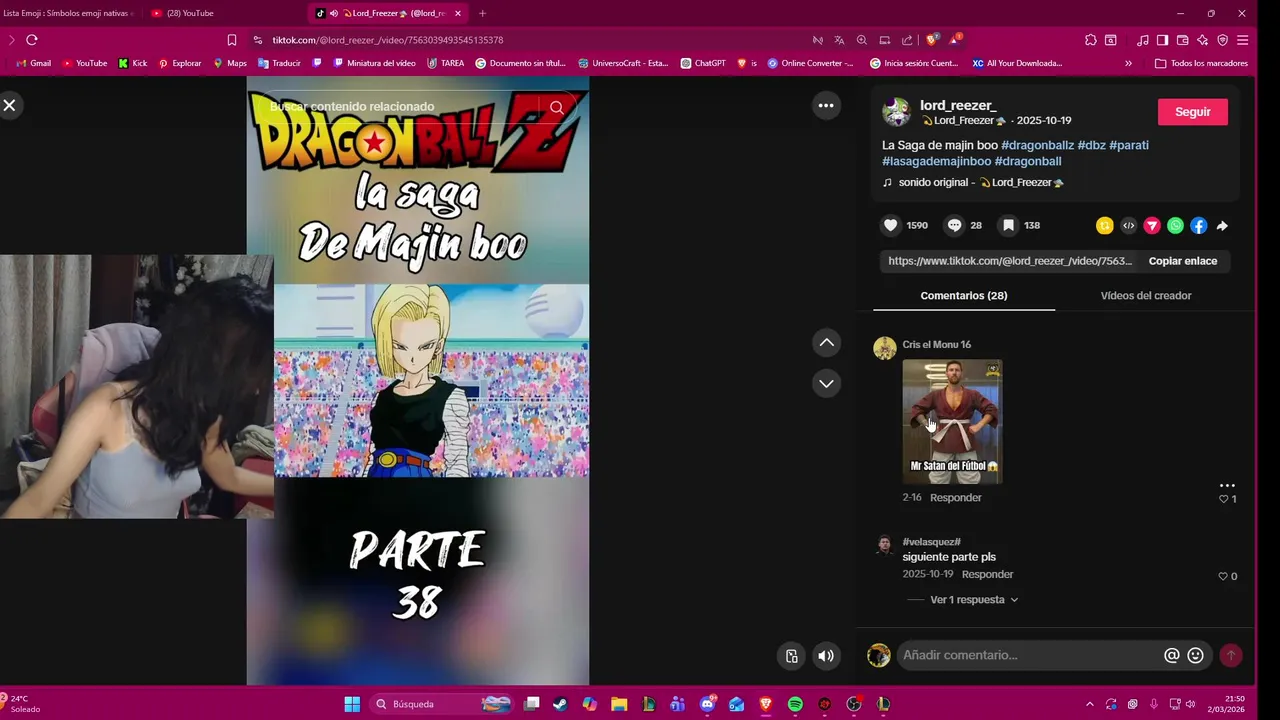Open Todos los marcadores folder
Image resolution: width=1280 pixels, height=720 pixels.
1201,63
